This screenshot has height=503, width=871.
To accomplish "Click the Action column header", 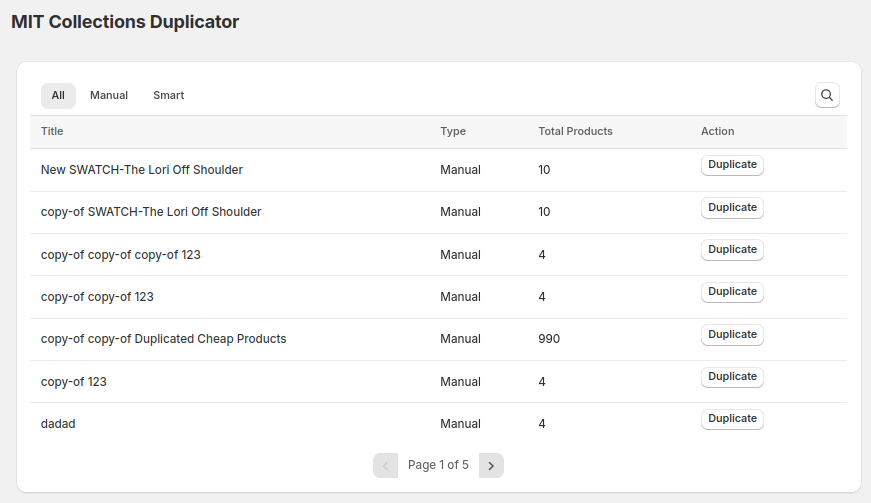I will tap(718, 132).
